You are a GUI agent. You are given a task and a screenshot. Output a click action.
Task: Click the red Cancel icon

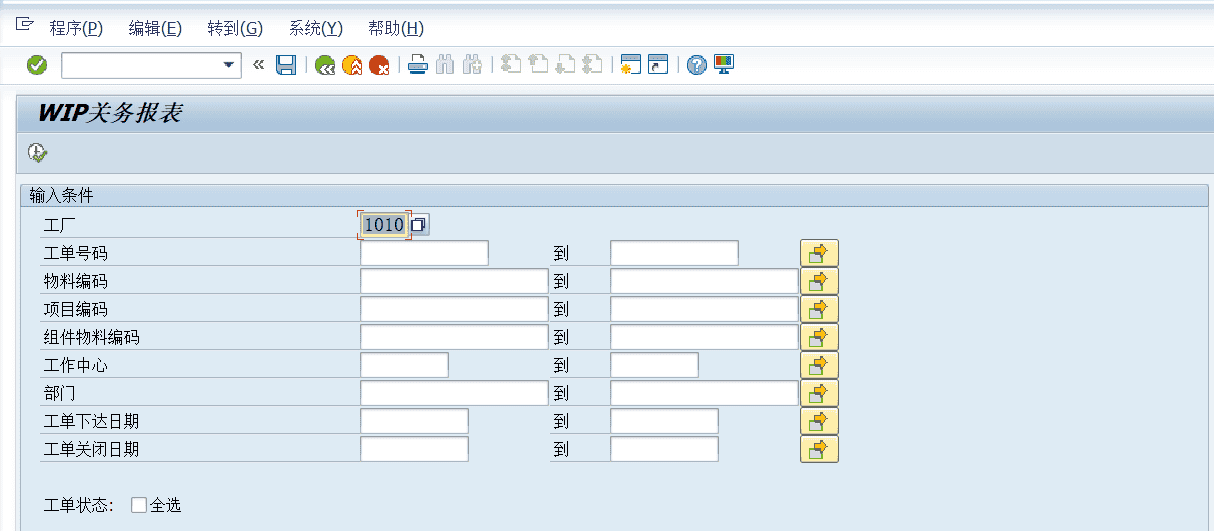(379, 65)
